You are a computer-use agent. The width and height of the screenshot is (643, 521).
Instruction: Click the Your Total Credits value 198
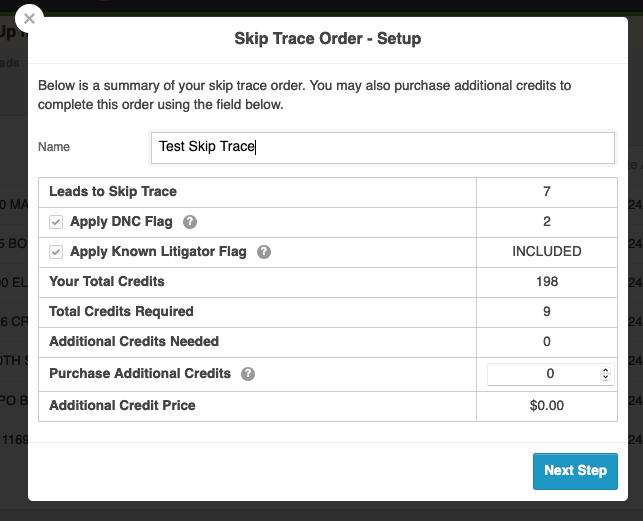547,281
